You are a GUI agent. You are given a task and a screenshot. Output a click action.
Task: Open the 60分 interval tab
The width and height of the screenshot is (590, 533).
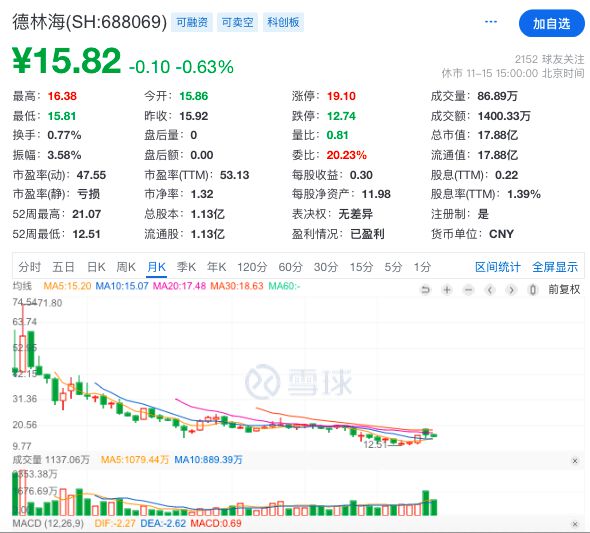(290, 267)
